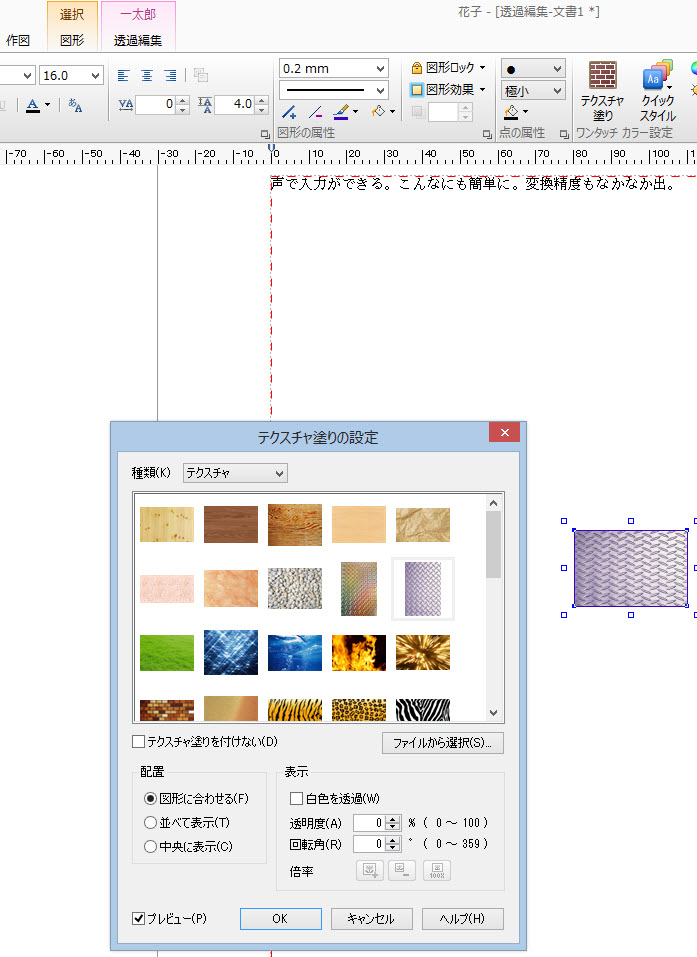
Task: Switch to the 透過編集 ribbon tab
Action: [138, 40]
